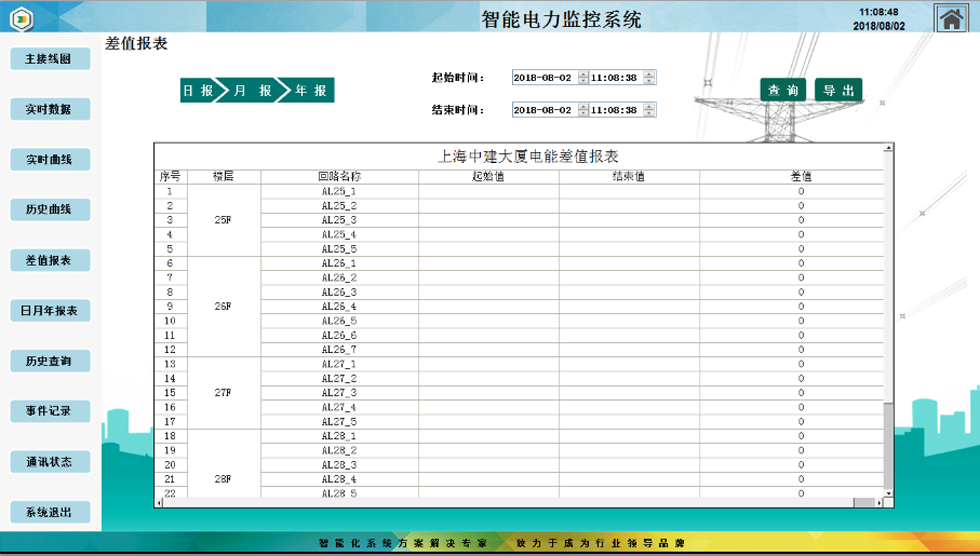Go to 实时数据 page
Screen dimensions: 980x556
[49, 109]
